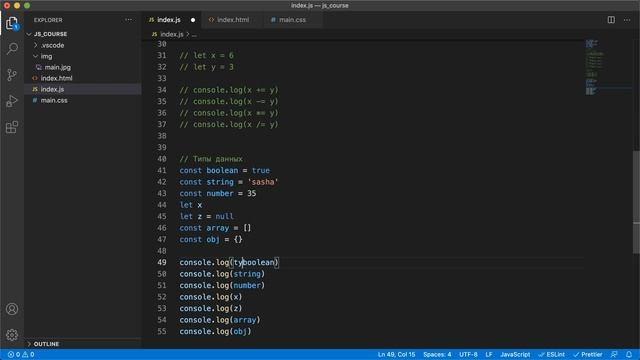This screenshot has height=360, width=640.
Task: Click console.log(obj) line
Action: point(215,331)
